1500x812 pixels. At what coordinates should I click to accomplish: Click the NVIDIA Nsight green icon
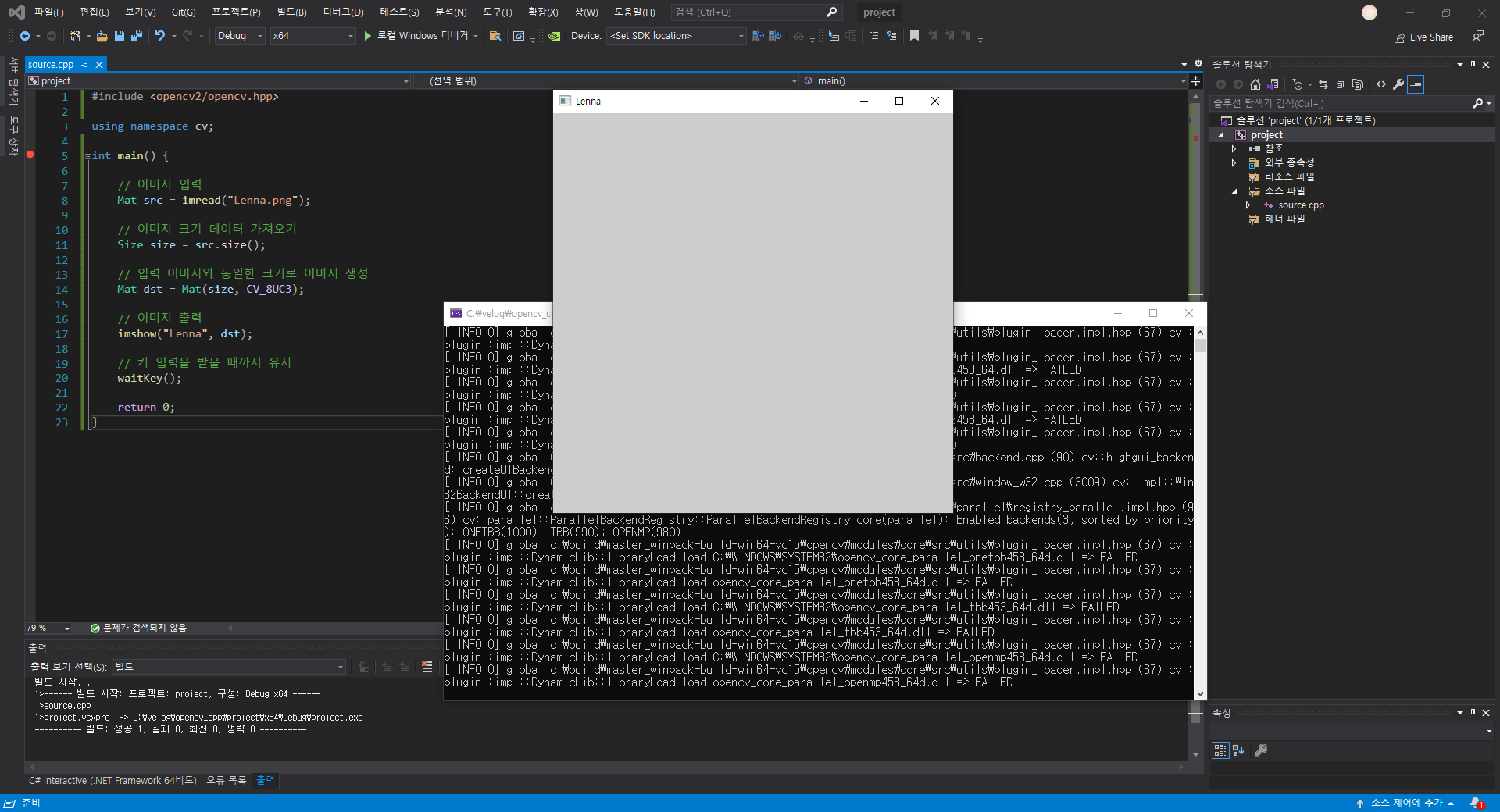[554, 36]
